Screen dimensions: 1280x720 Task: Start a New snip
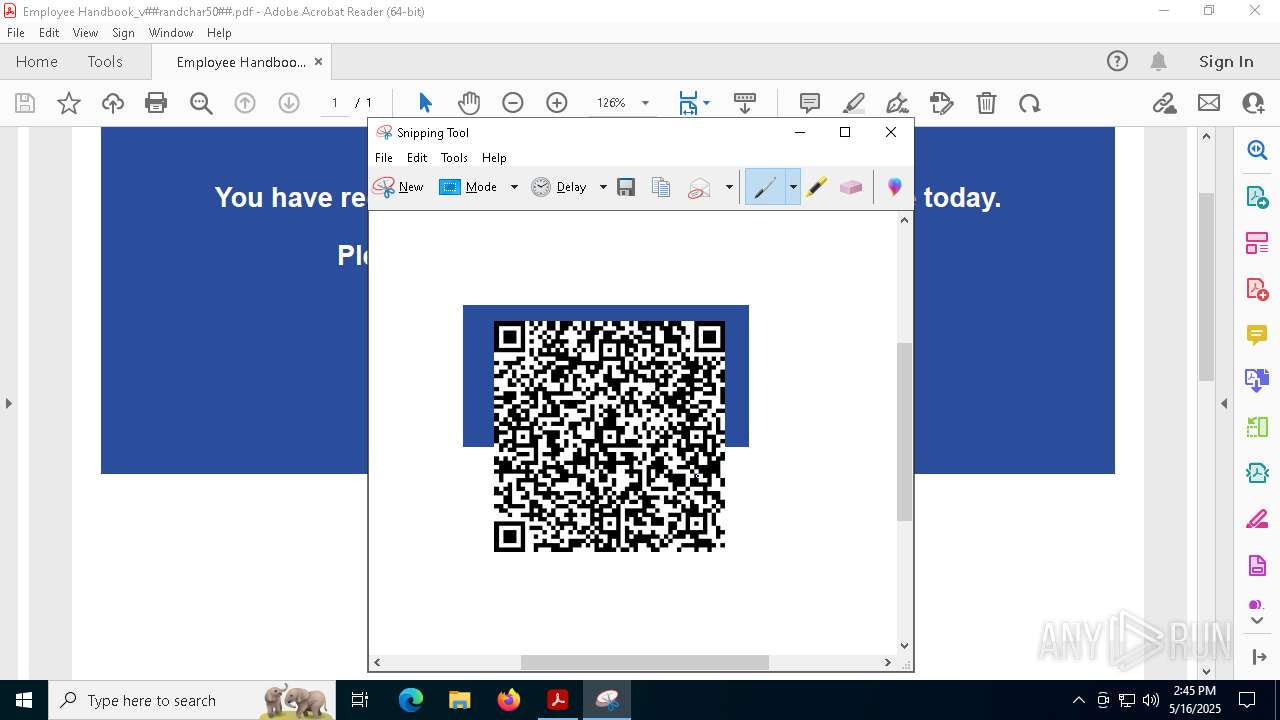(x=398, y=187)
